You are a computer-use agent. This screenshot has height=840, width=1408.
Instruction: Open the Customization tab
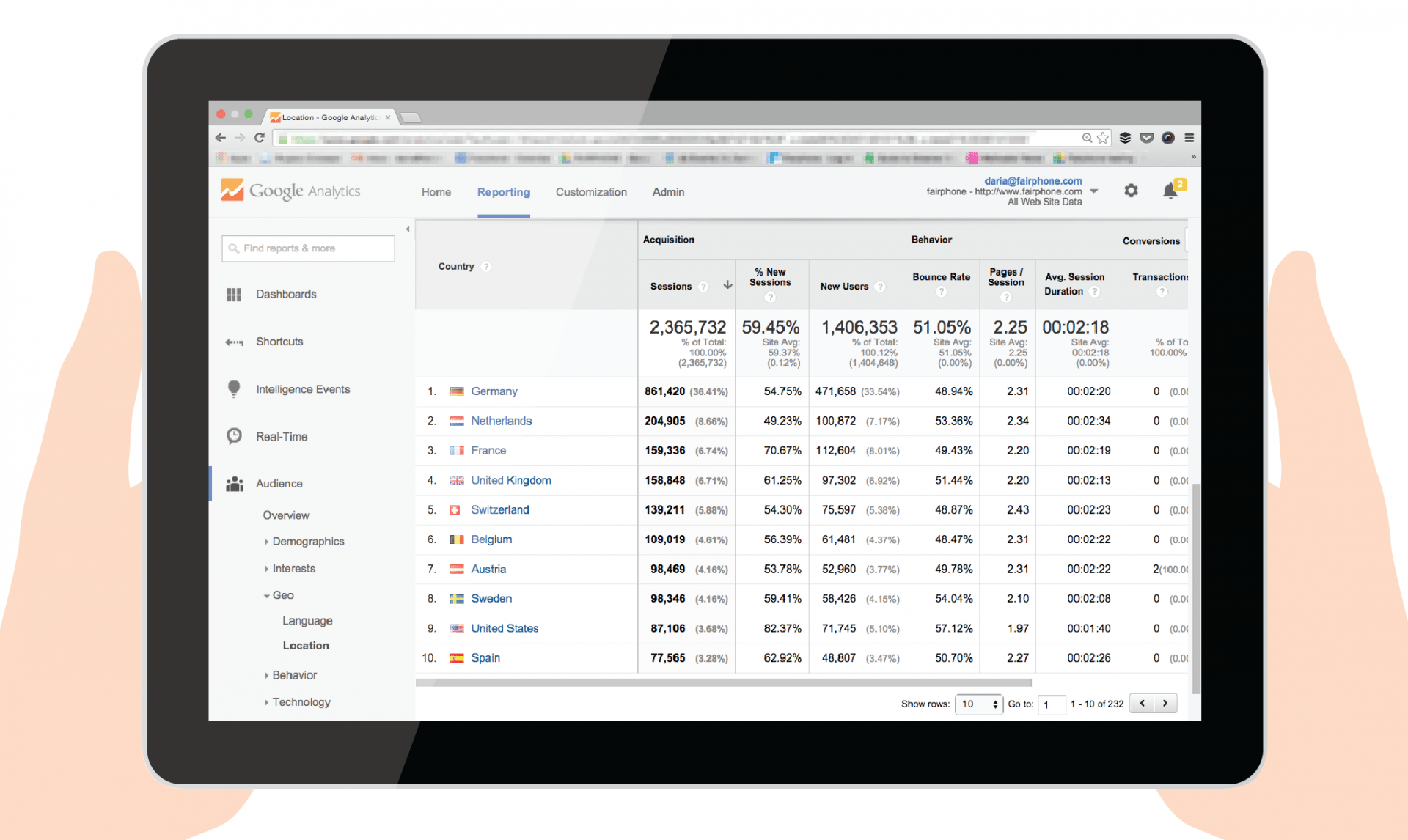[591, 192]
